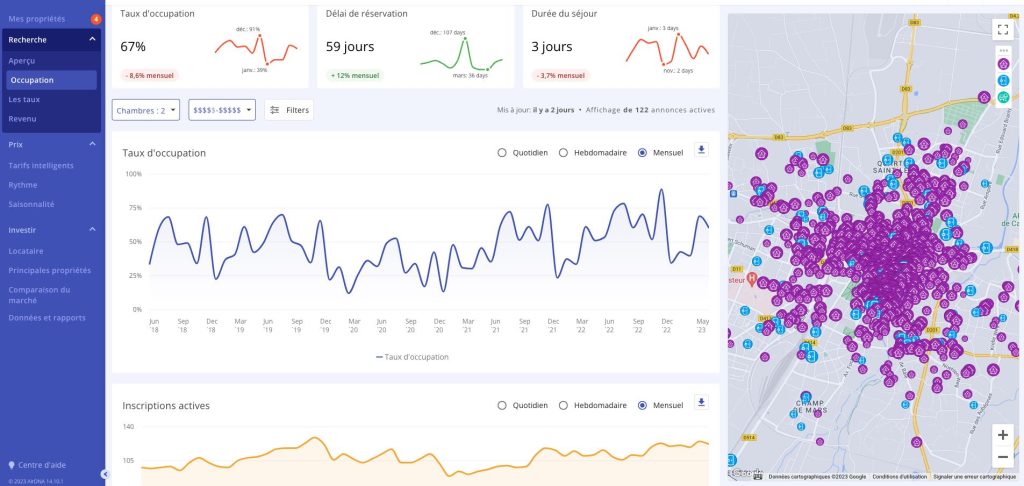Screen dimensions: 1024x486
Task: Click the map zoom in plus button
Action: click(x=1003, y=436)
